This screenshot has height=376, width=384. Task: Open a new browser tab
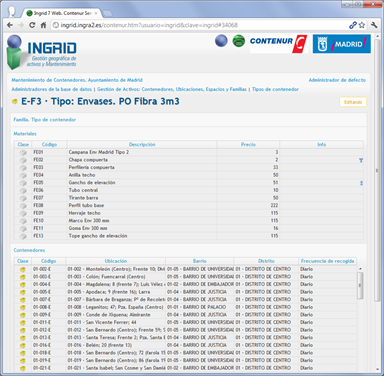107,14
